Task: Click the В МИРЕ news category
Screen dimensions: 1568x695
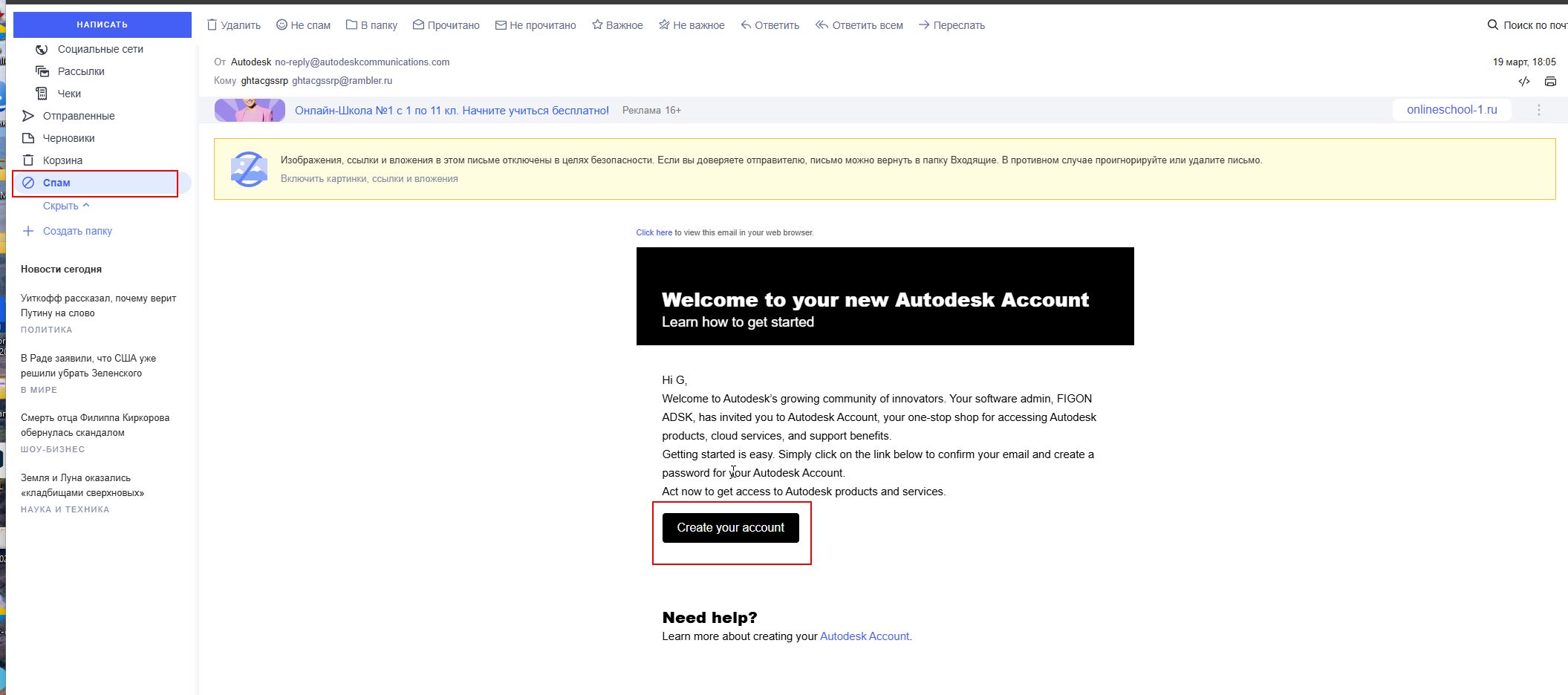Action: click(x=39, y=390)
